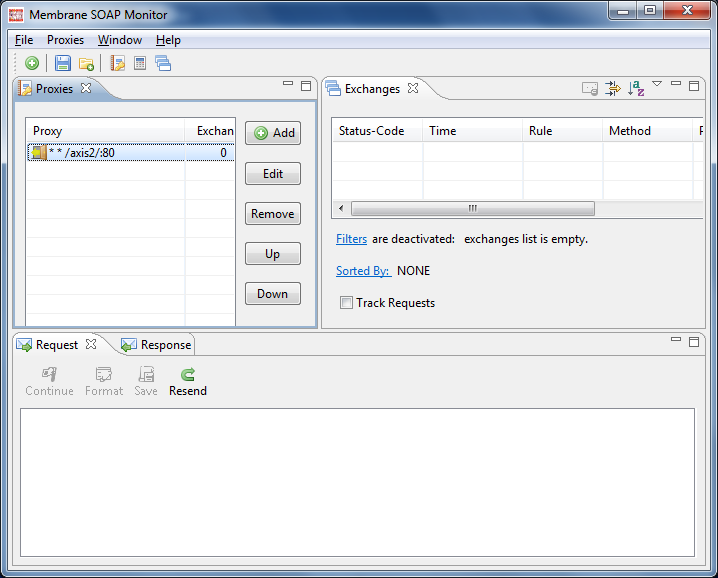Click the Save floppy disk toolbar icon
This screenshot has width=718, height=578.
(x=63, y=63)
